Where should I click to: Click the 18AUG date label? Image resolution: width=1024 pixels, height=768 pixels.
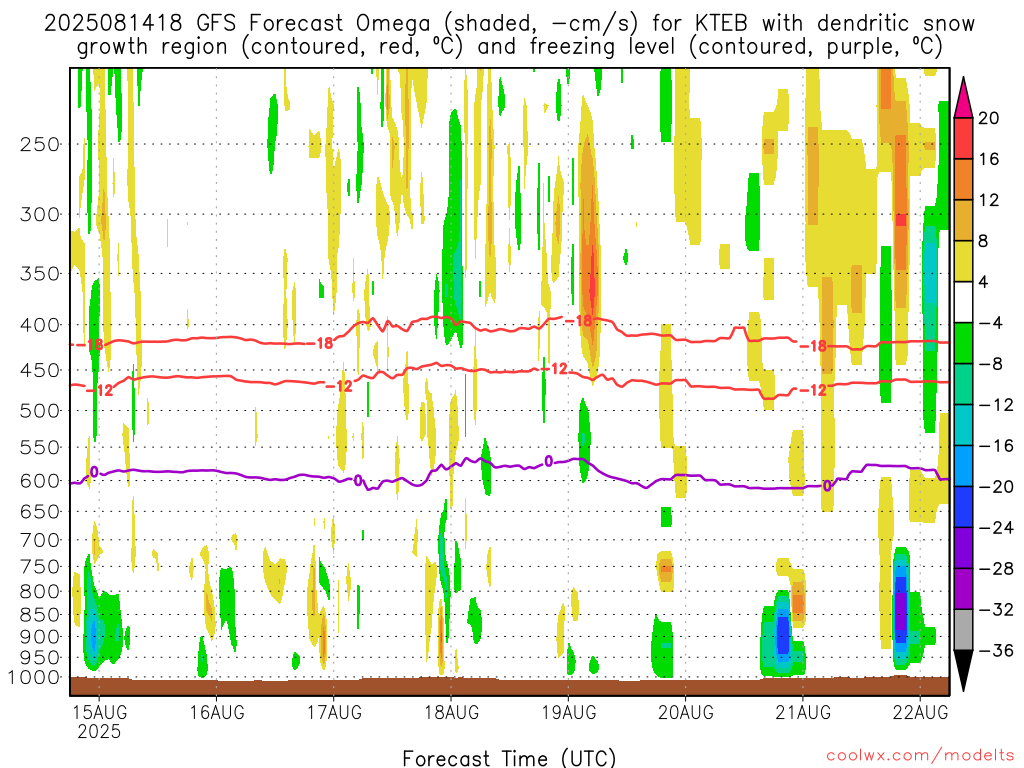point(451,712)
